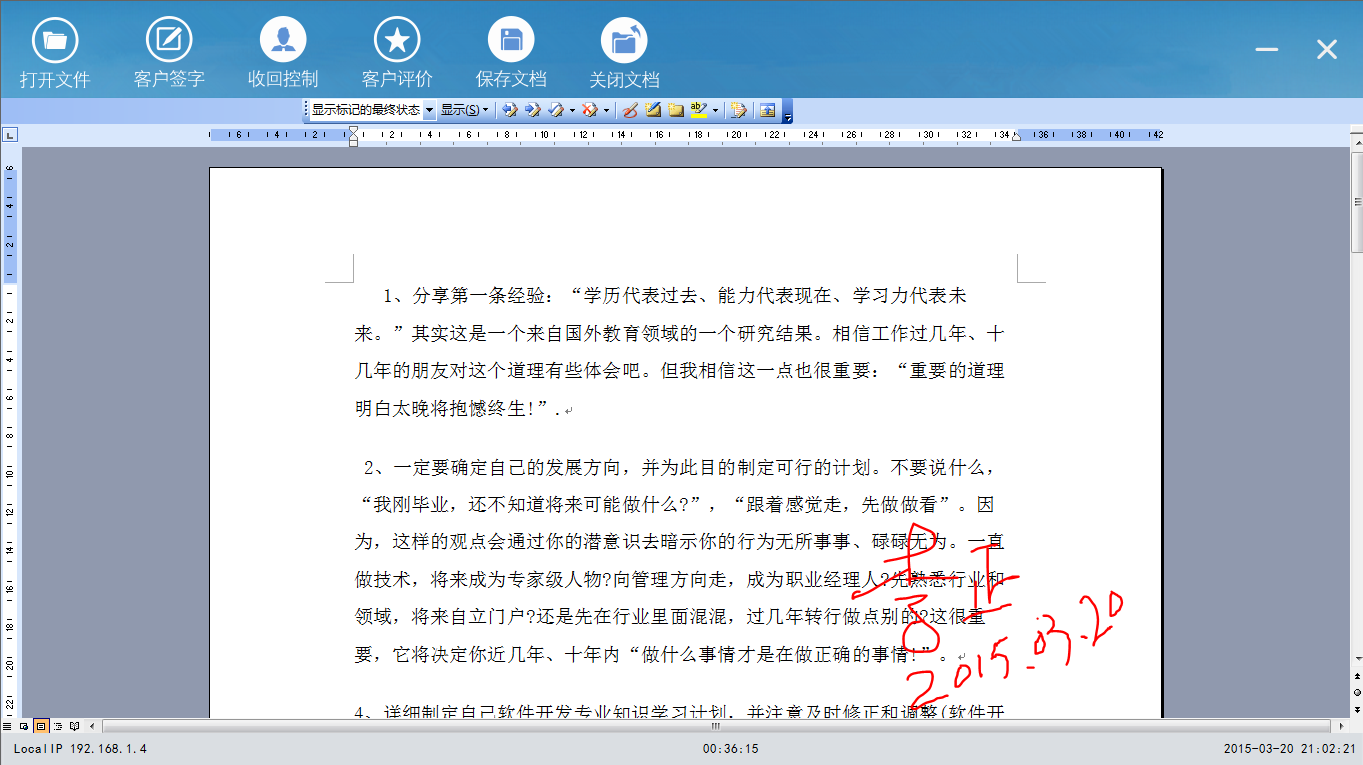Open the 显示标记的最终状态 dropdown
The image size is (1363, 765).
(x=429, y=110)
